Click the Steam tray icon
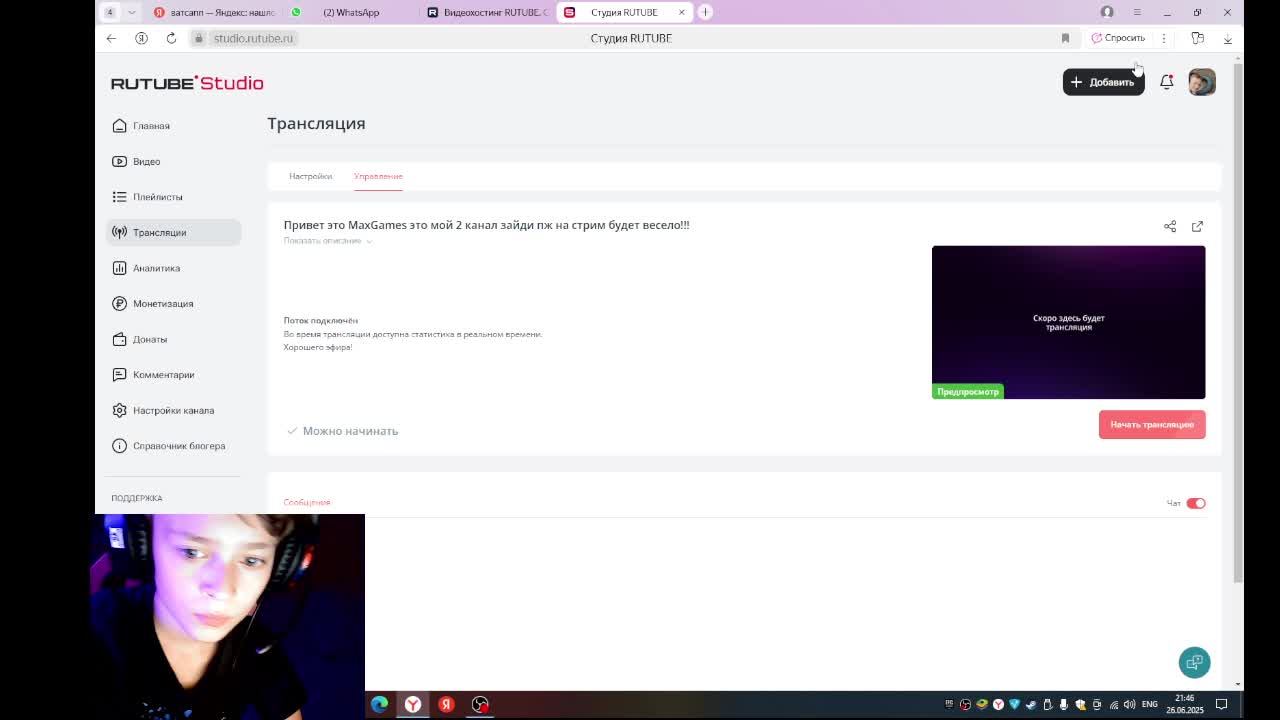This screenshot has height=720, width=1280. (1030, 704)
